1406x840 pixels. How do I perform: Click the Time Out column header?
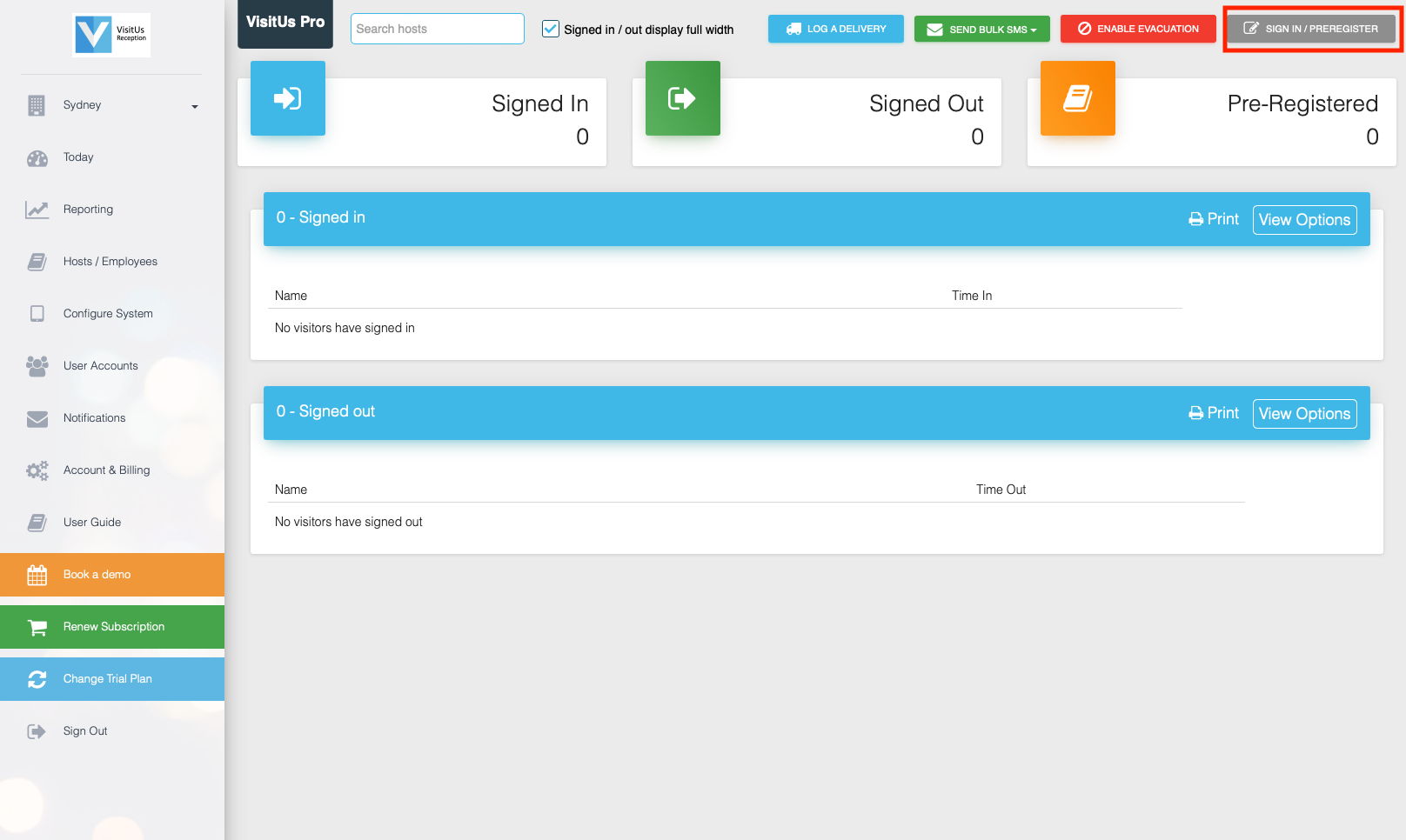[1001, 490]
